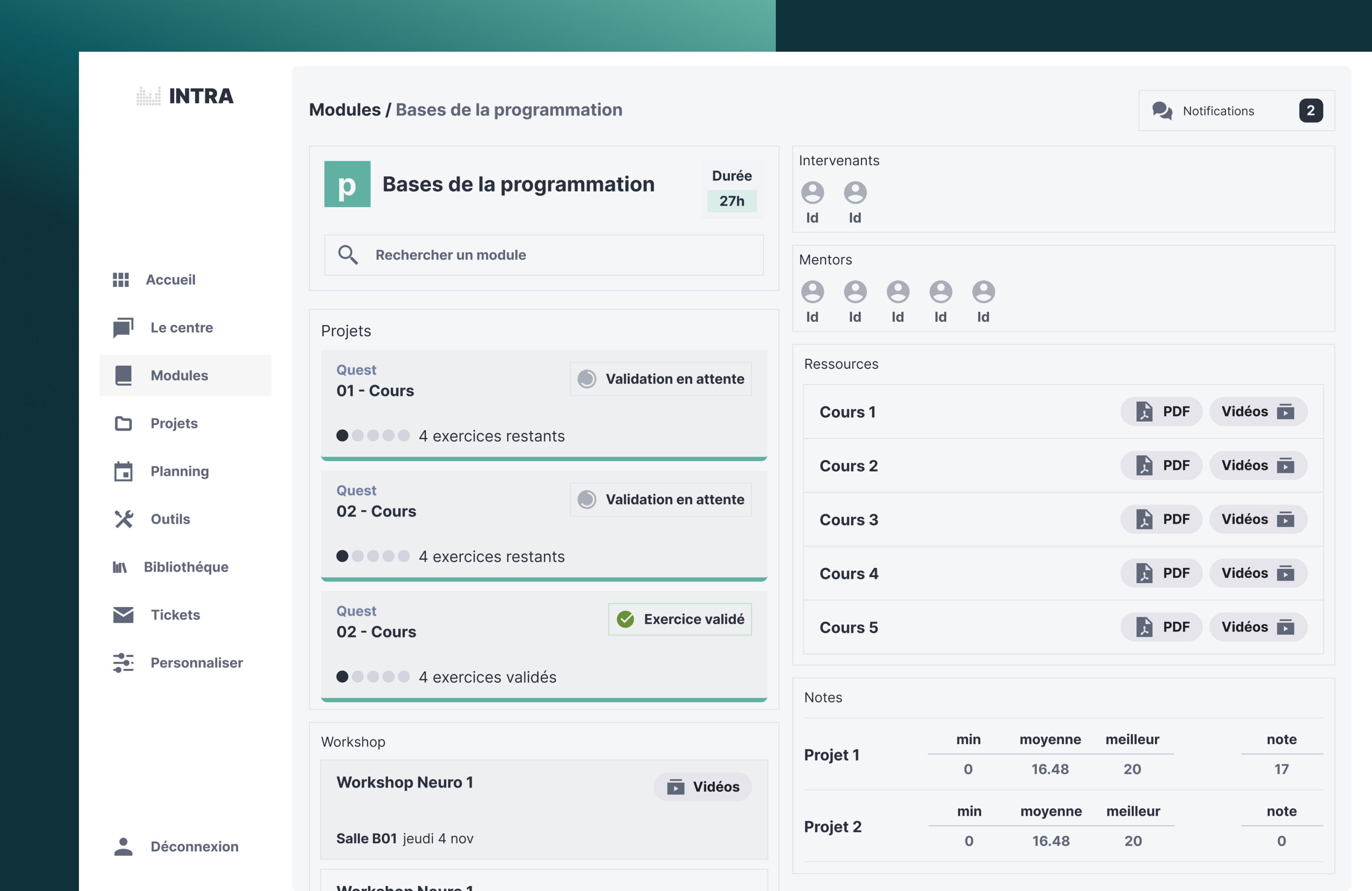Click the first Intervenants avatar icon

pyautogui.click(x=812, y=193)
